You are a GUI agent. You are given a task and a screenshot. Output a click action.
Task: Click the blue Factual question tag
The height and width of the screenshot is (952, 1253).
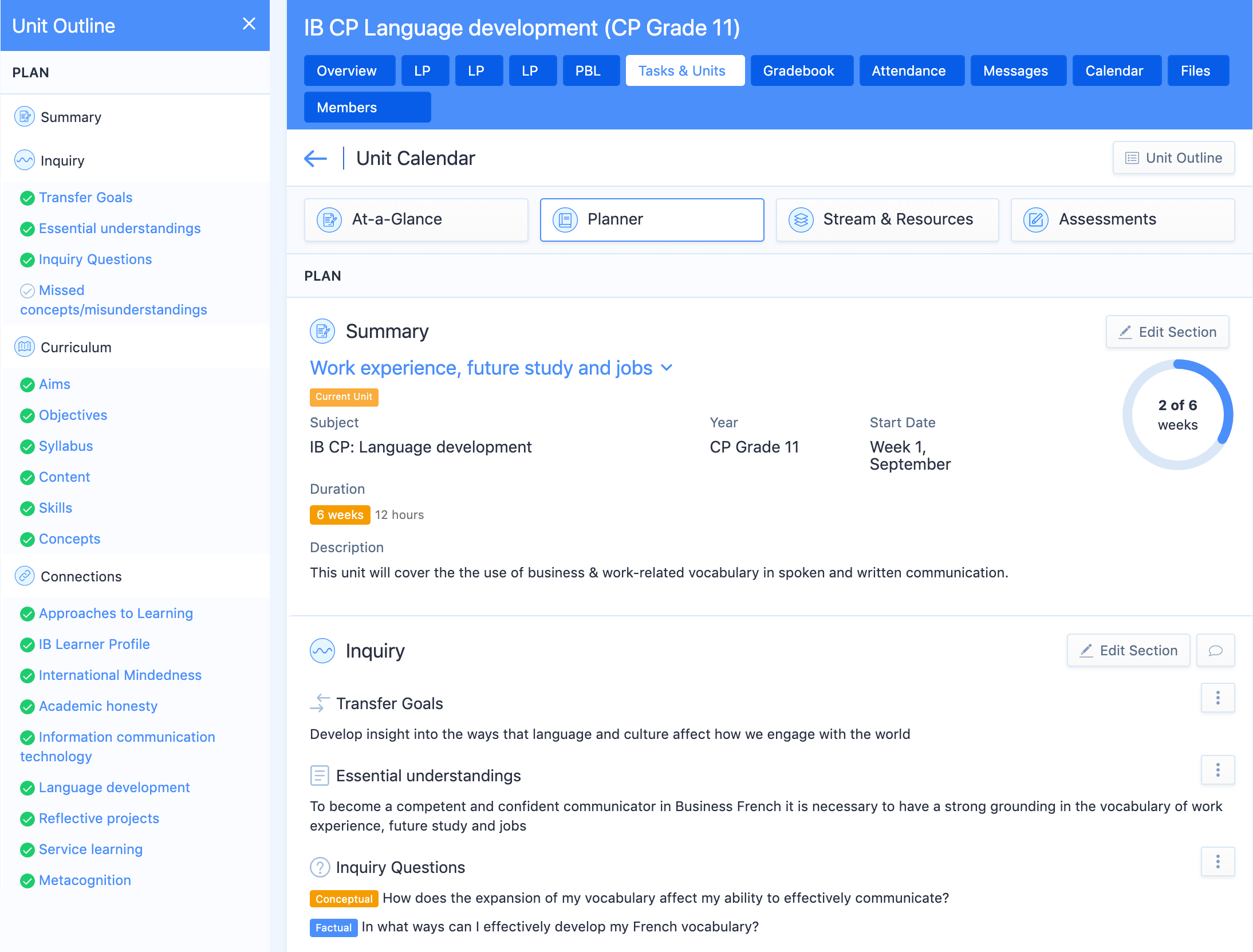[x=333, y=927]
